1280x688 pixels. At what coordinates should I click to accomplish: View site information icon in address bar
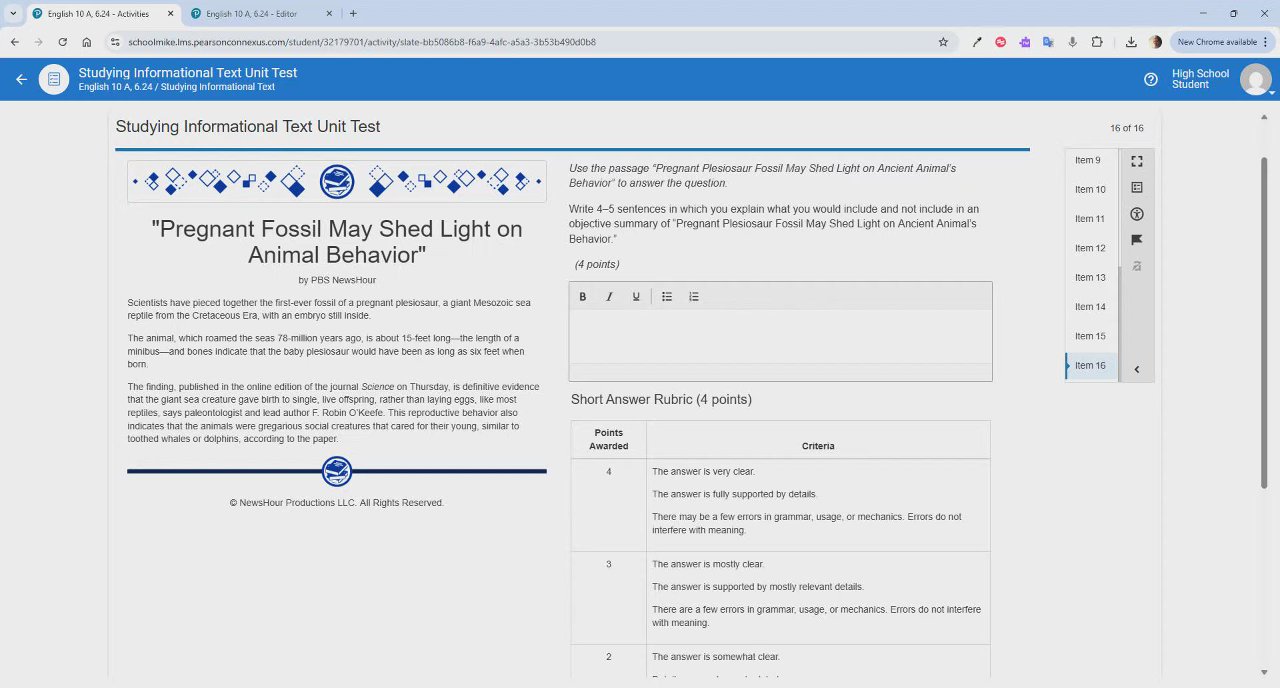(115, 42)
